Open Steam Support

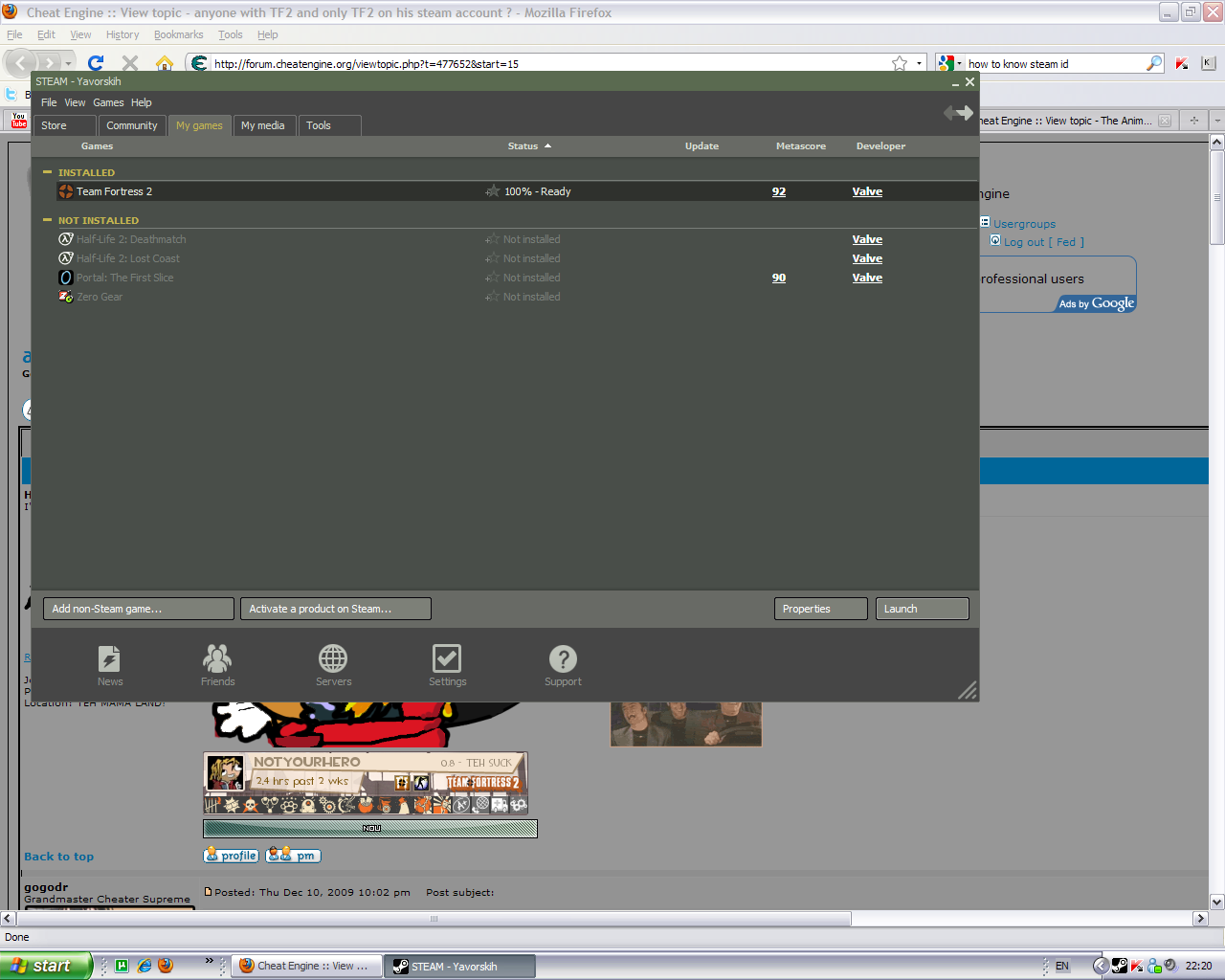pyautogui.click(x=563, y=665)
